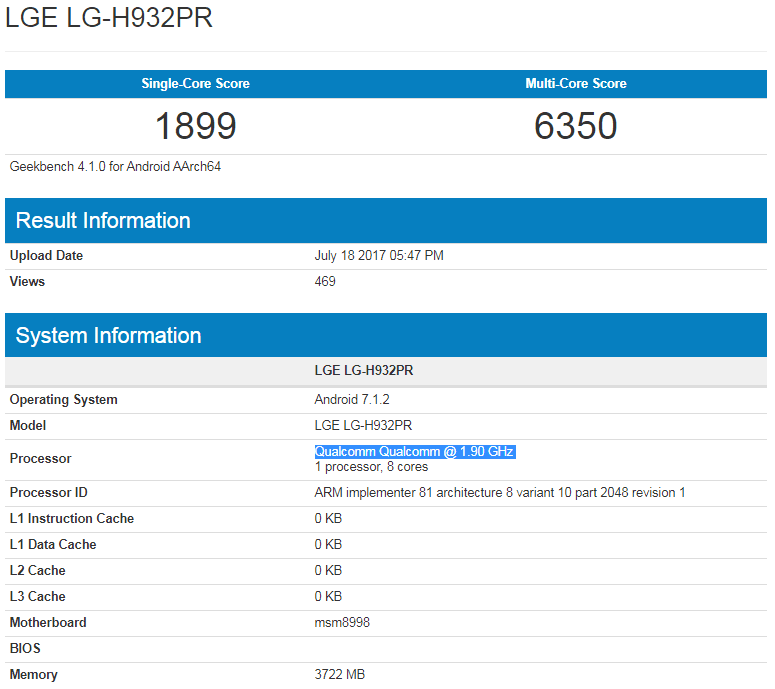Click the Multi-Core Score header
This screenshot has width=775, height=689.
click(576, 84)
